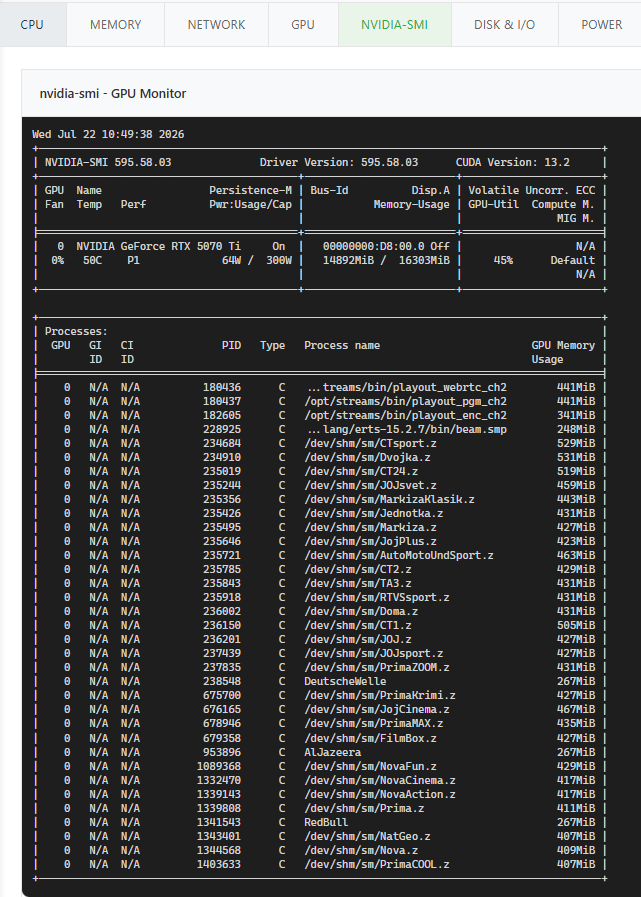This screenshot has height=897, width=641.
Task: Click PID value '1403633'
Action: 219,864
